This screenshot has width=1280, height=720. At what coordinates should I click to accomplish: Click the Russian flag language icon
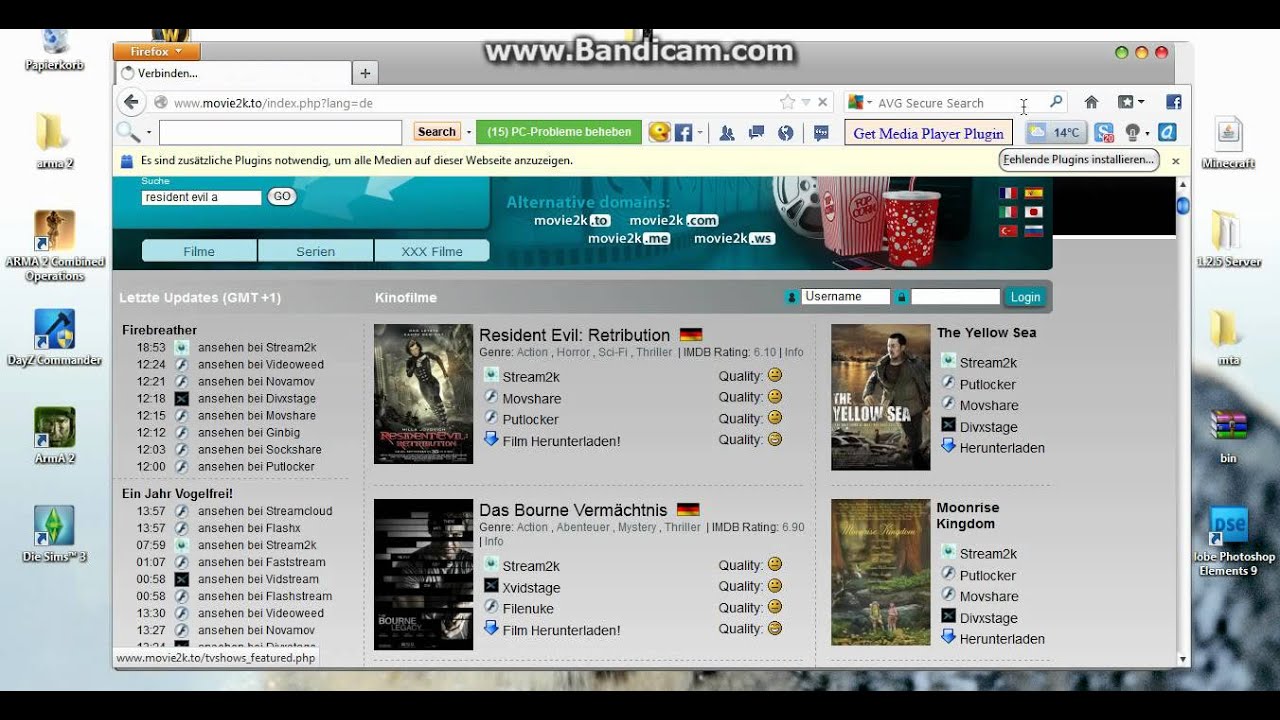coord(1034,230)
